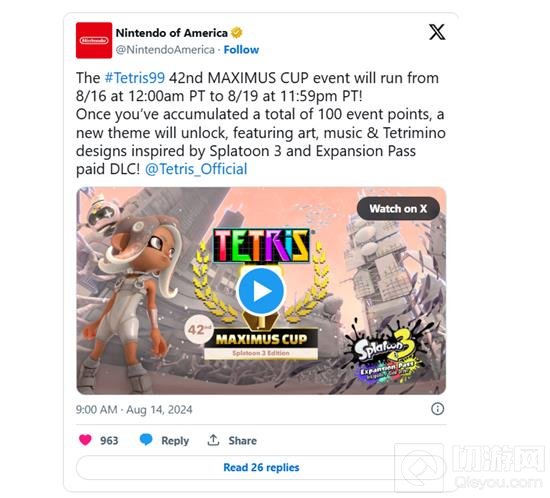Click the Reply text label

pos(175,440)
